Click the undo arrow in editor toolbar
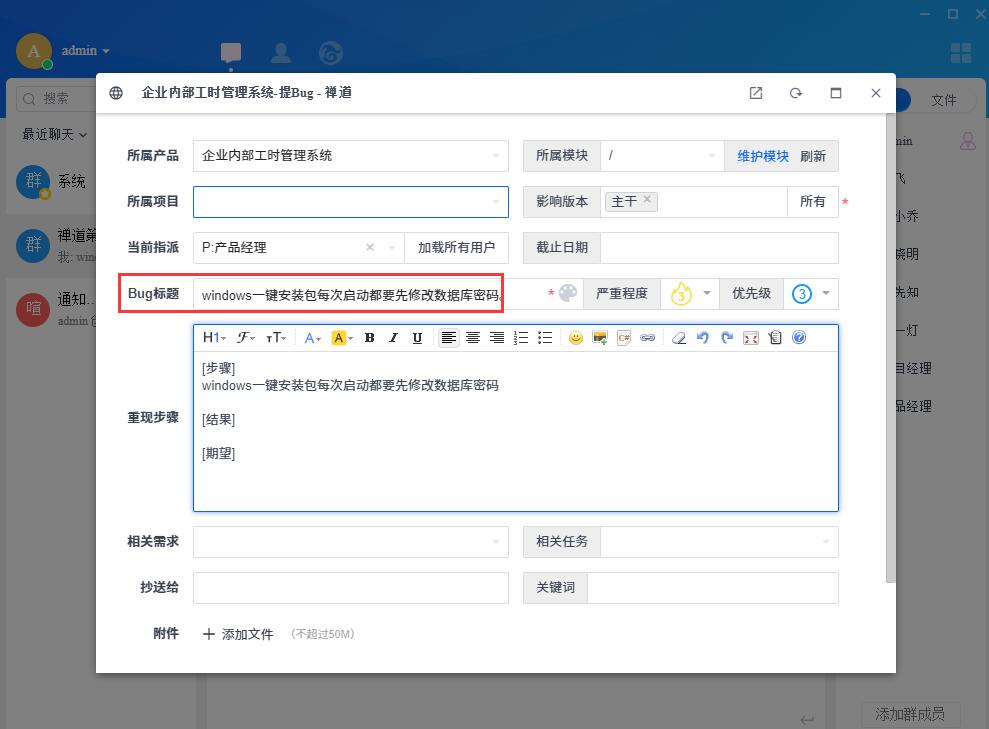Screen dimensions: 989x729 703,338
